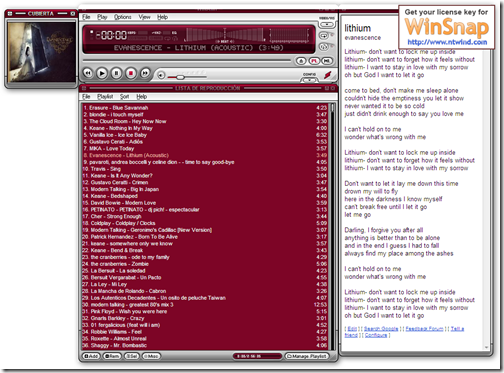The height and width of the screenshot is (373, 504).
Task: Select track 24 the cranberries - Zombie
Action: click(x=205, y=264)
